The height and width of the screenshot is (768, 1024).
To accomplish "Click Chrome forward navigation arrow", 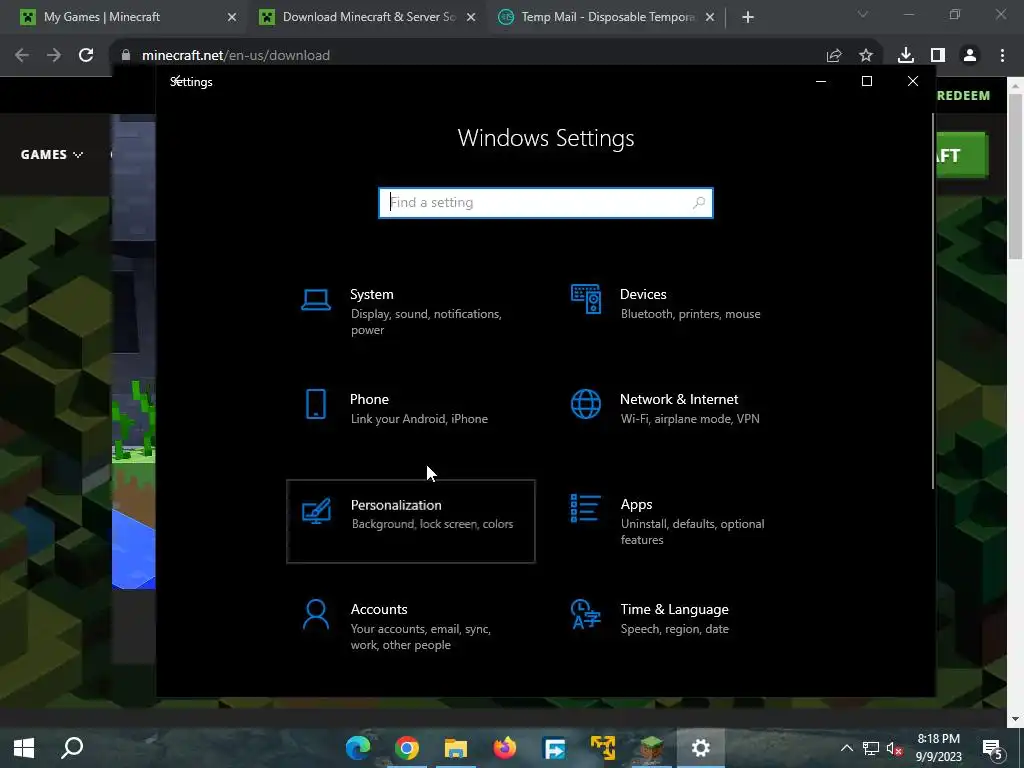I will coord(54,55).
